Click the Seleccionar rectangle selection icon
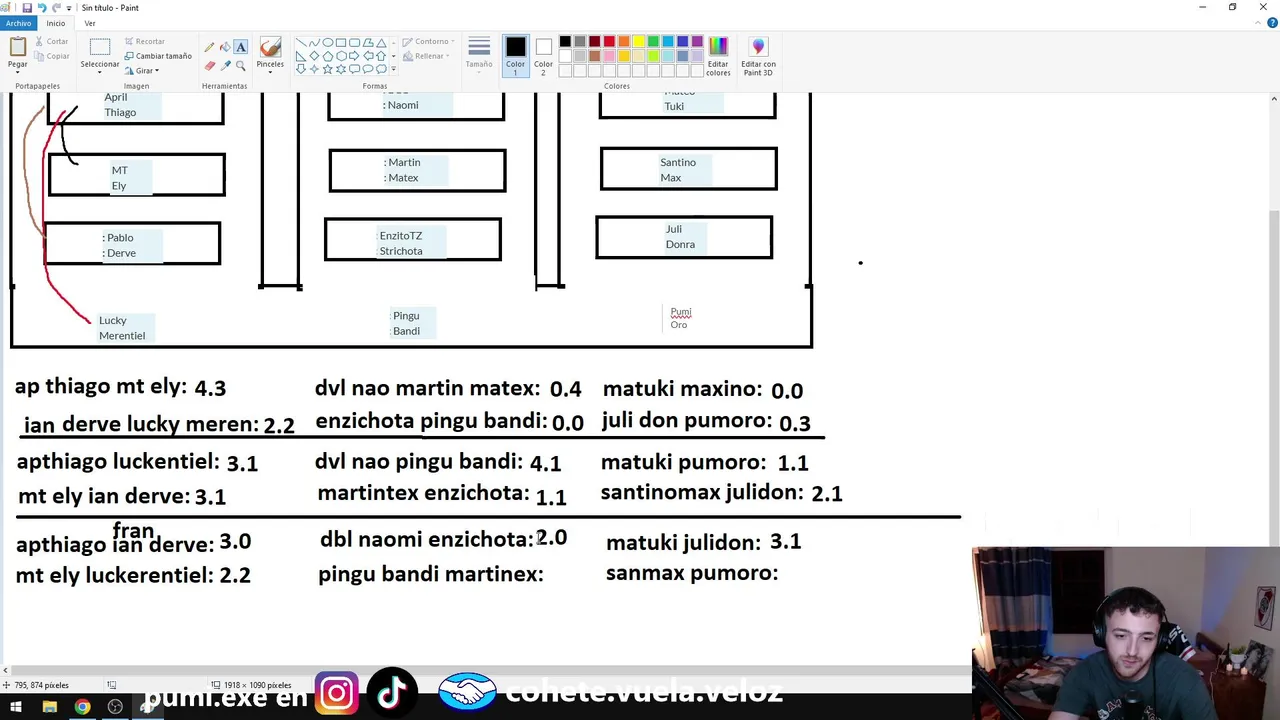The height and width of the screenshot is (720, 1280). pos(99,47)
